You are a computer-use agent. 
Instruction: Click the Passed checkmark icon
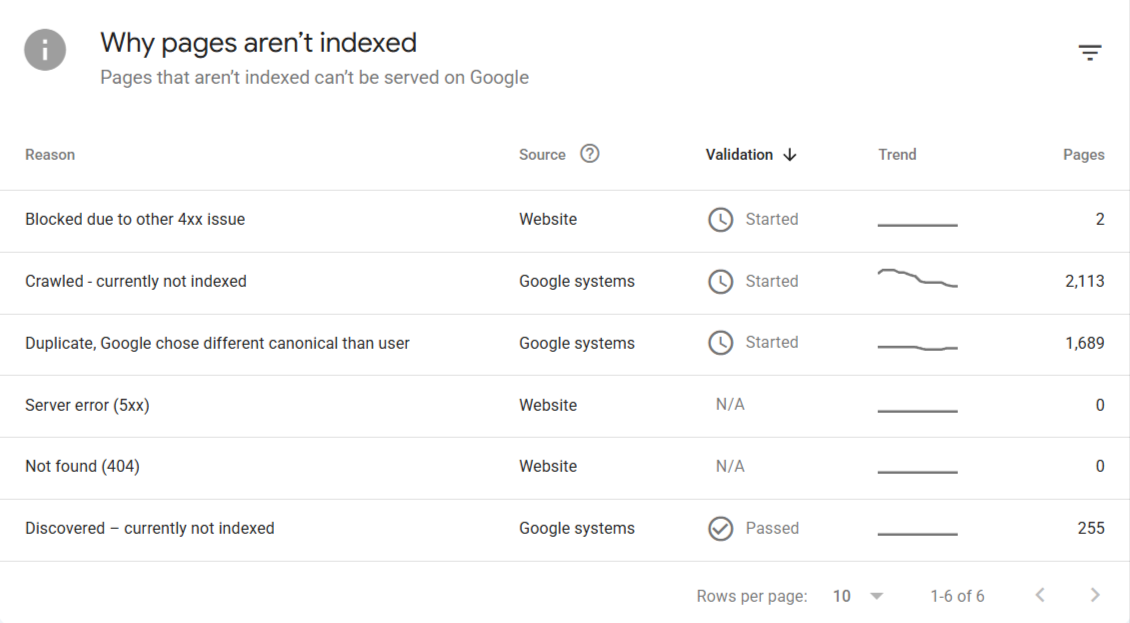pyautogui.click(x=720, y=529)
